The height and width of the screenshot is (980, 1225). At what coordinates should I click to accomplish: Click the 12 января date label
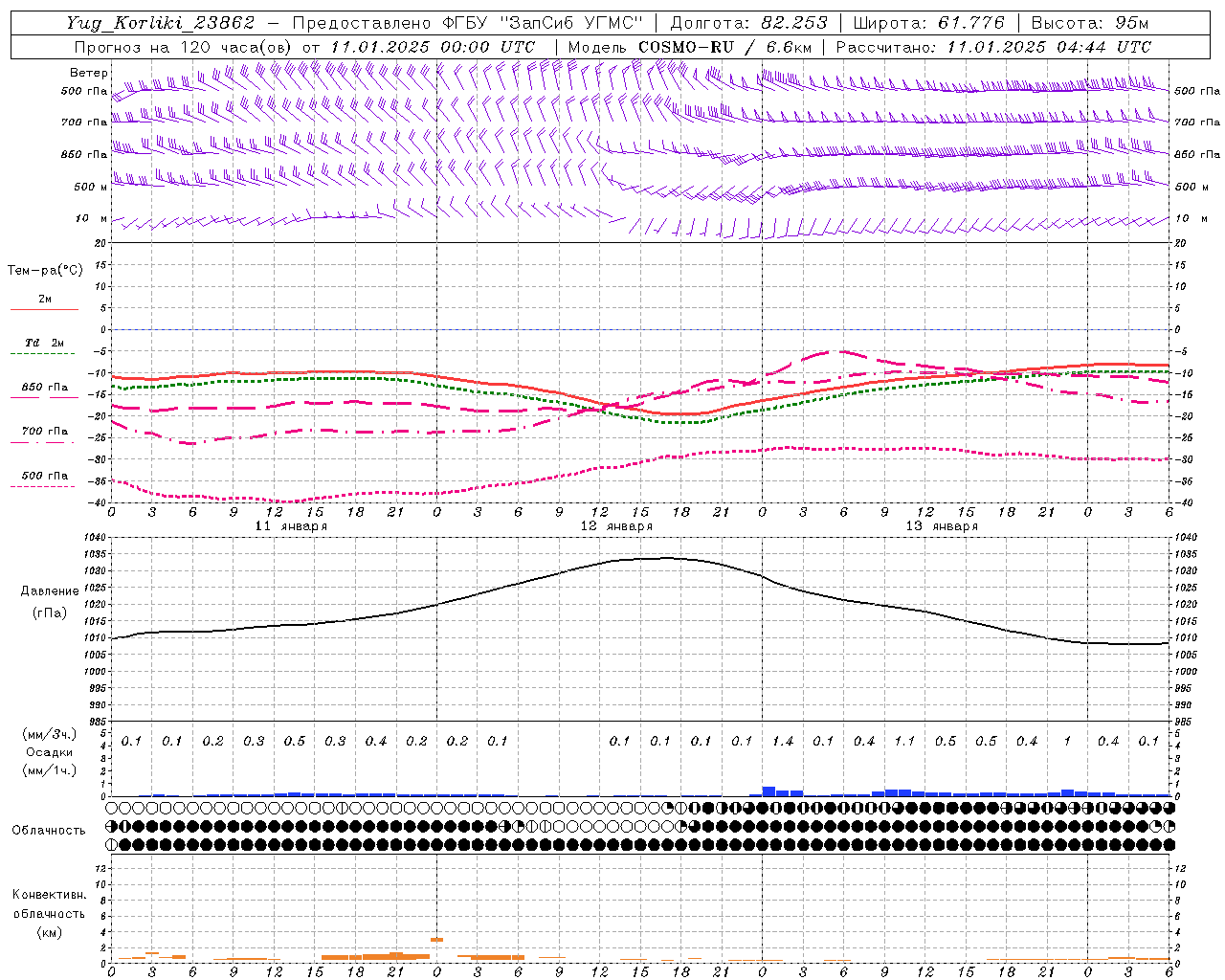[x=616, y=526]
